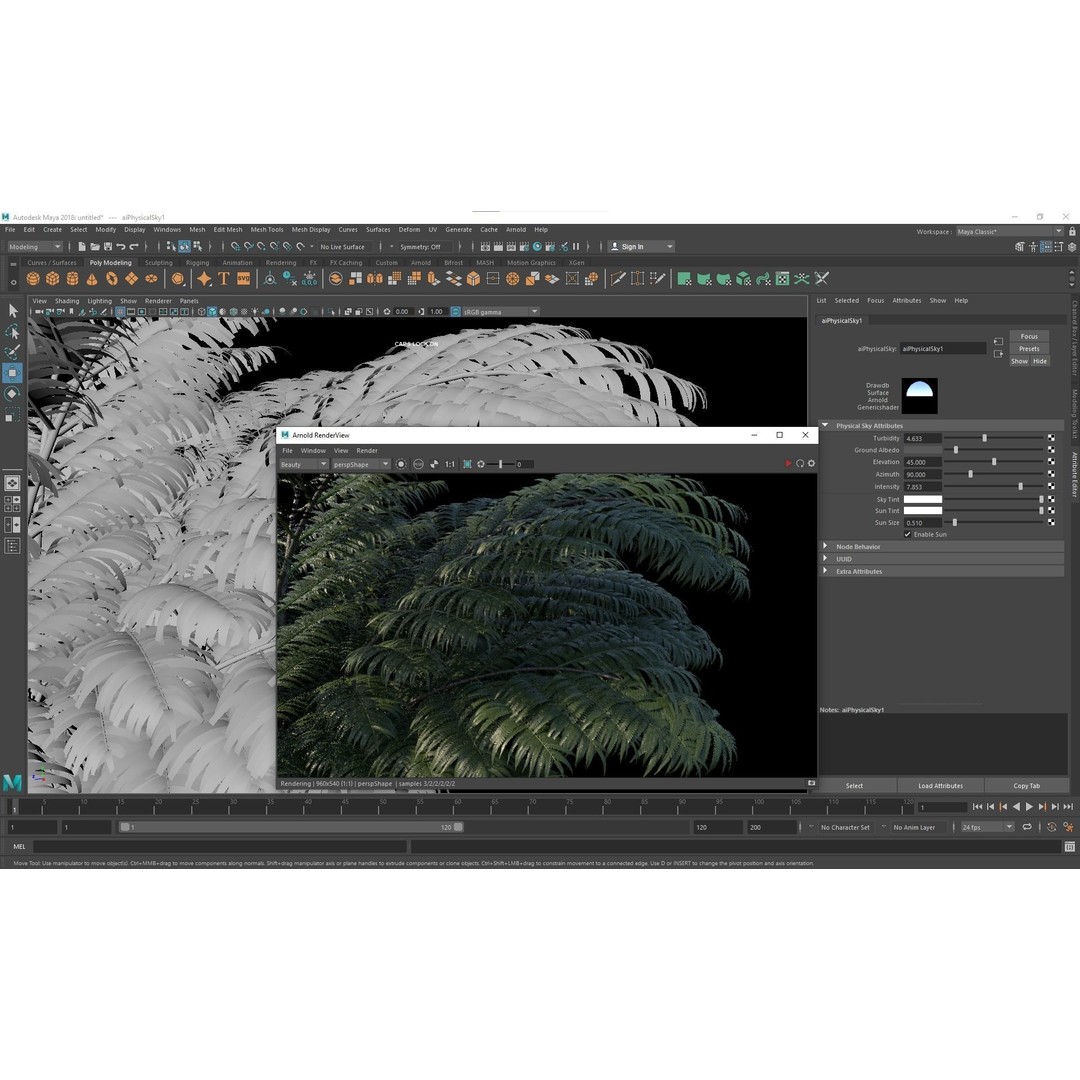Image resolution: width=1080 pixels, height=1080 pixels.
Task: Select the Rotate tool in toolbox
Action: click(x=12, y=394)
